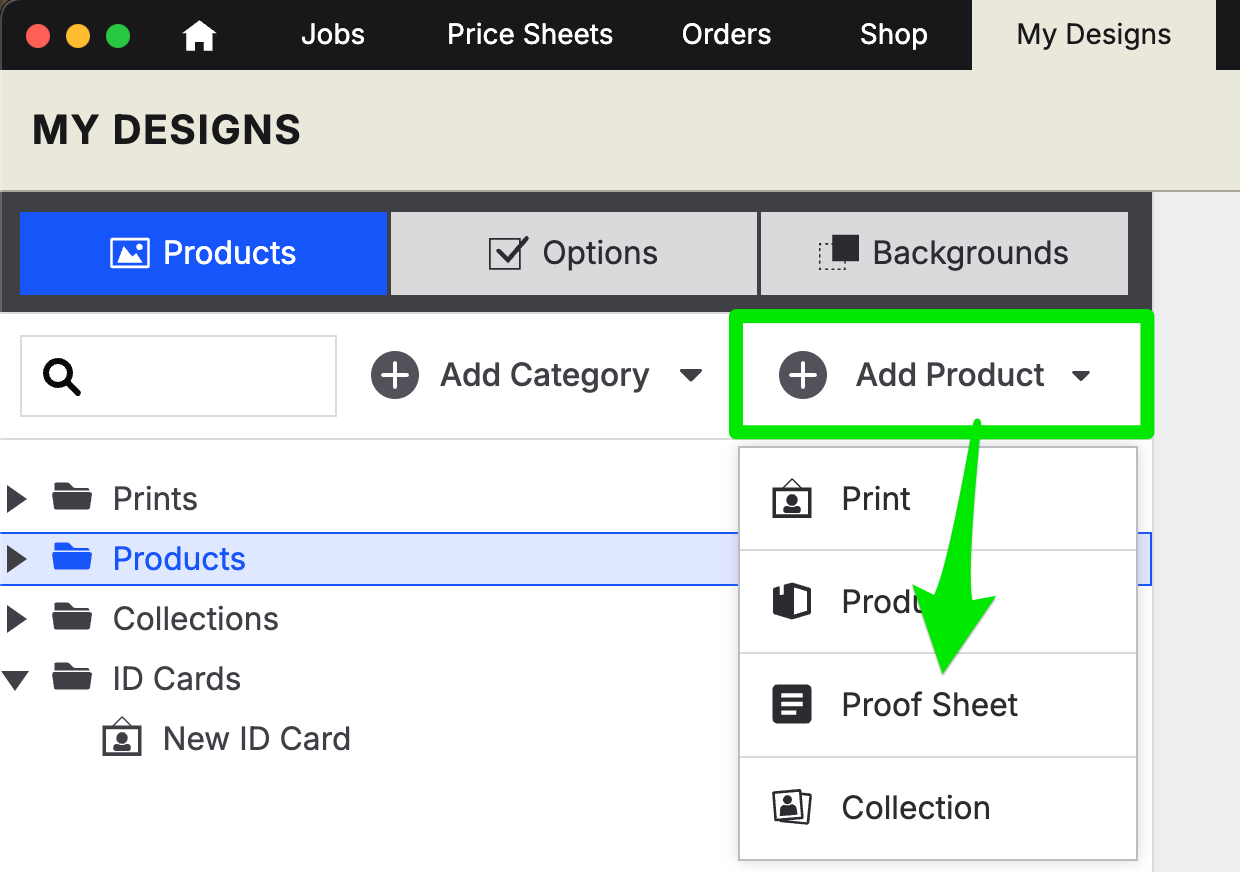Click the Collection photos icon in the menu
This screenshot has height=872, width=1240.
[x=792, y=807]
